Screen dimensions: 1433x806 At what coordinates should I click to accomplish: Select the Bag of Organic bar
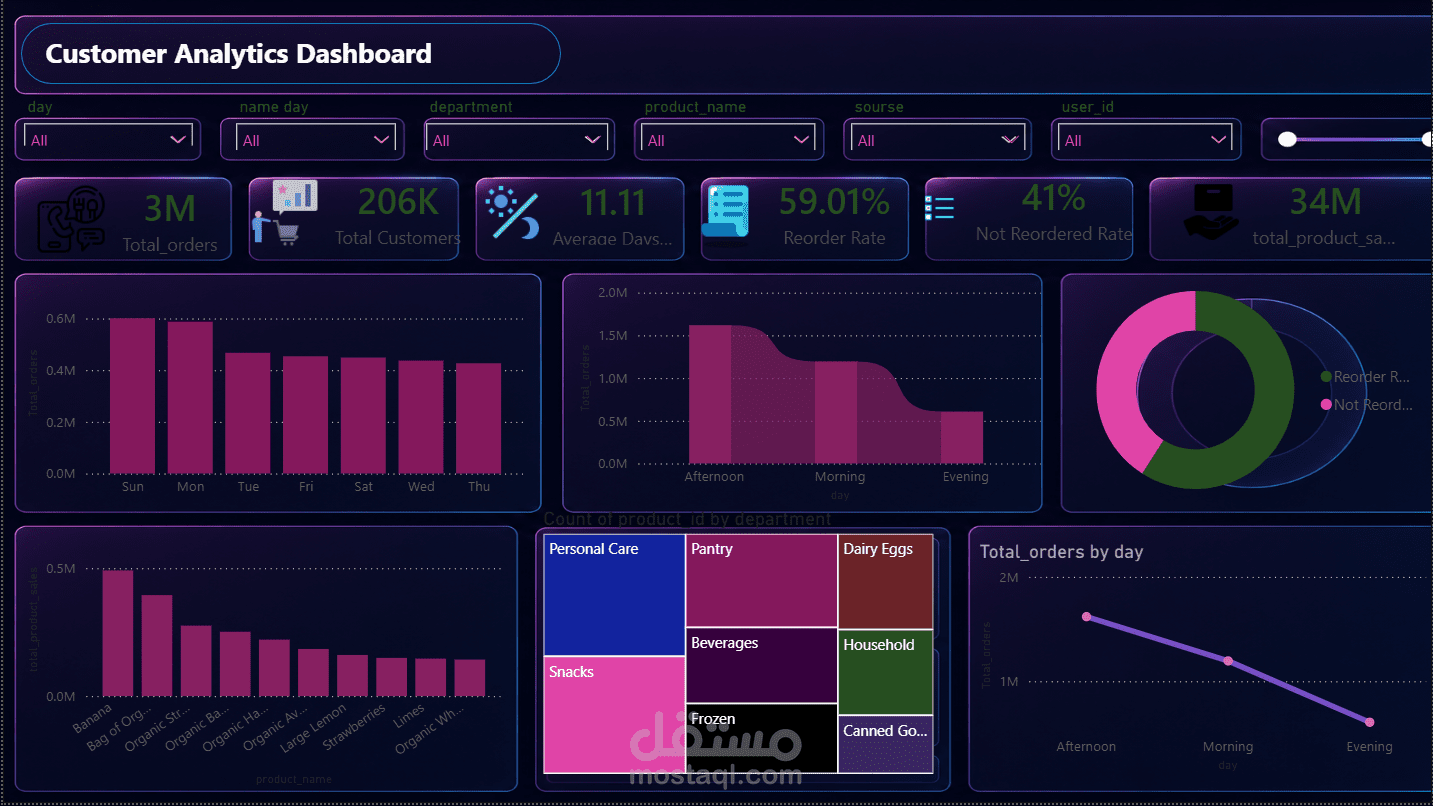coord(157,646)
